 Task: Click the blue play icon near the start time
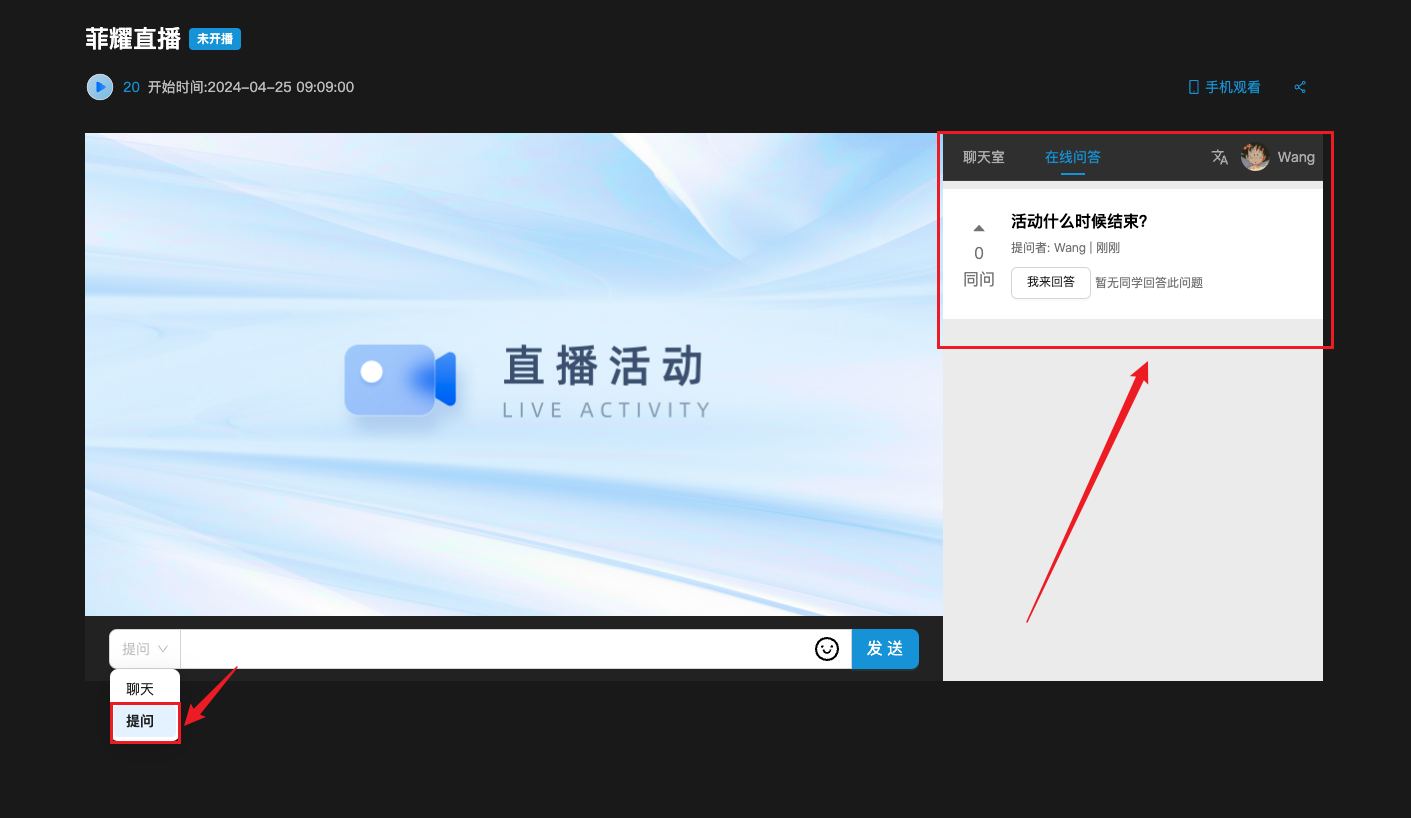point(99,87)
